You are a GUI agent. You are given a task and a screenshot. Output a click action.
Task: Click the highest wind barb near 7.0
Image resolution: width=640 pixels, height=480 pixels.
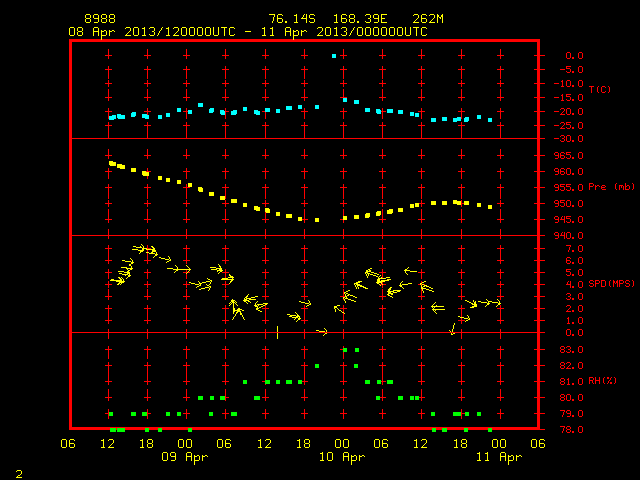click(x=139, y=248)
